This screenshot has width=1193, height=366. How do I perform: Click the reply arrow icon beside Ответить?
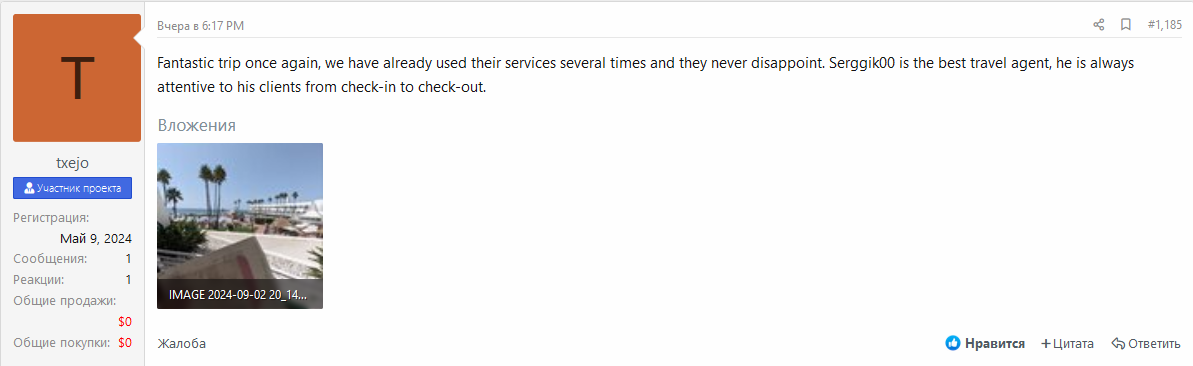click(x=1118, y=344)
